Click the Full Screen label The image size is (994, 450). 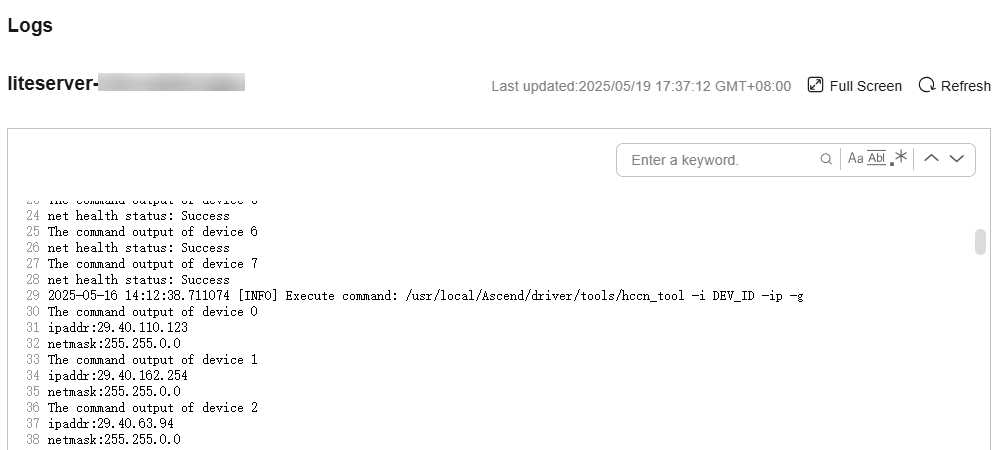865,86
